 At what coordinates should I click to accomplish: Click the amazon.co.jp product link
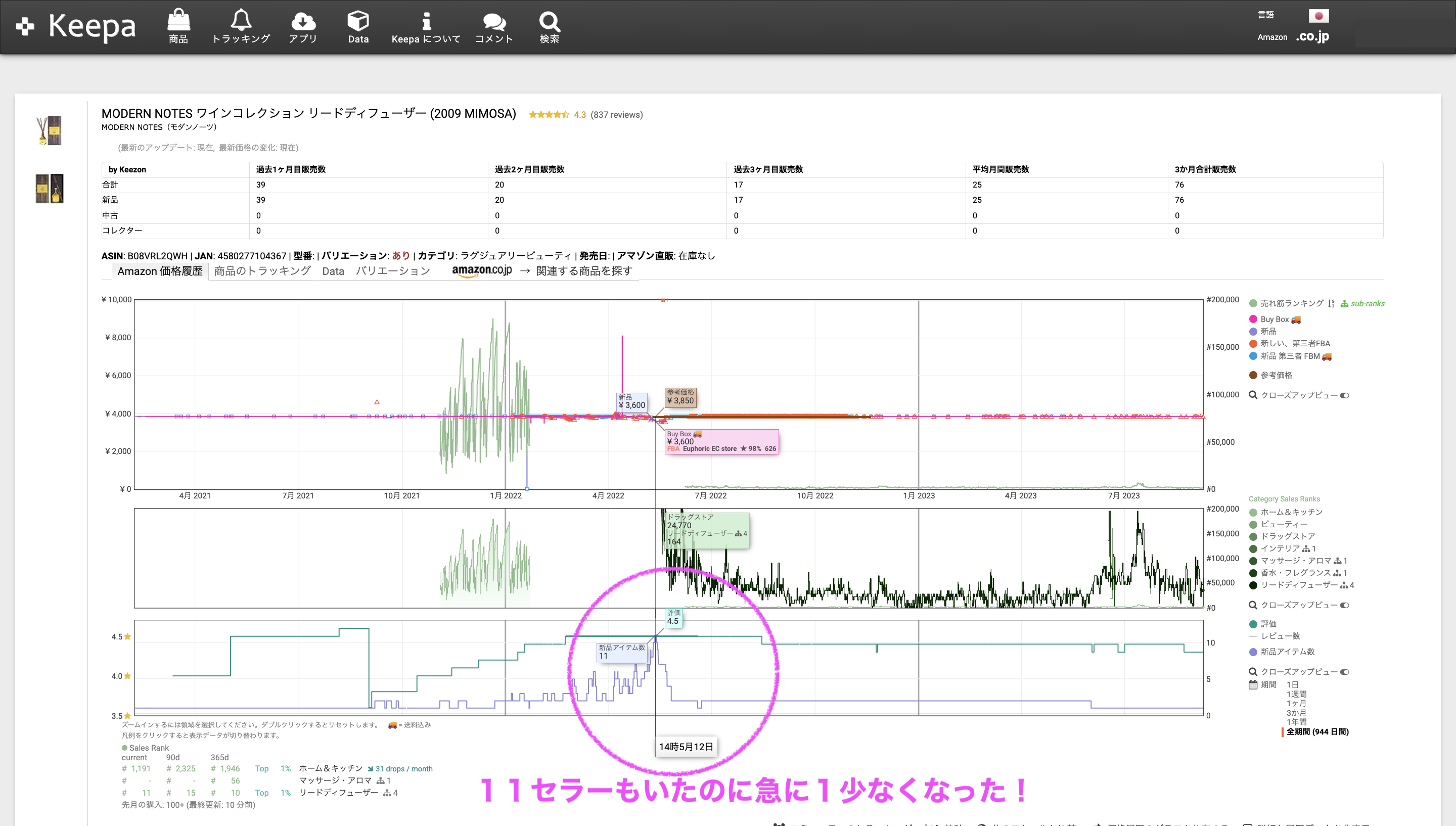[482, 270]
